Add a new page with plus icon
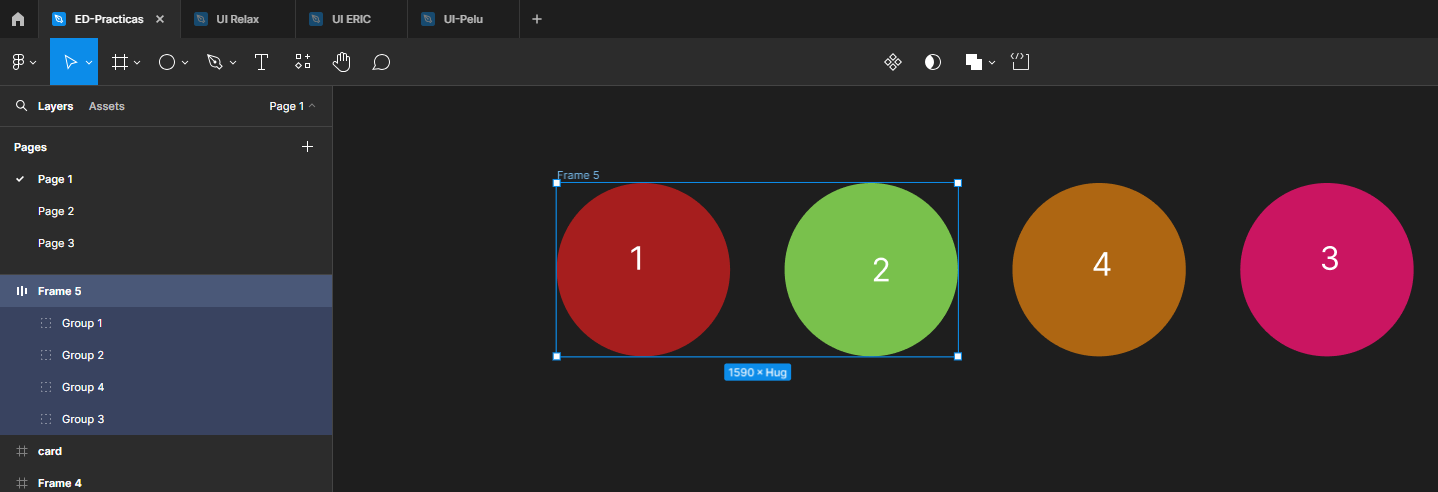Viewport: 1438px width, 492px height. pos(307,147)
